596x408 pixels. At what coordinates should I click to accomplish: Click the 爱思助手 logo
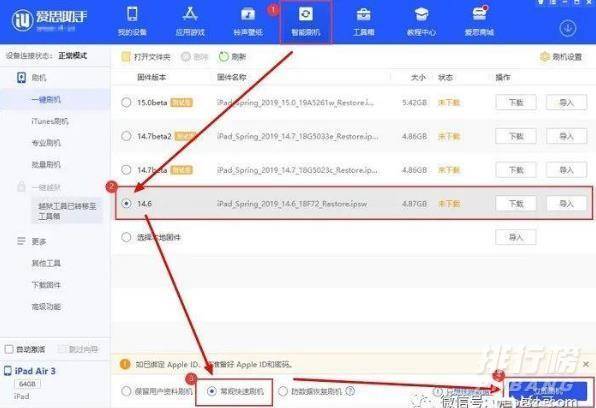[49, 20]
